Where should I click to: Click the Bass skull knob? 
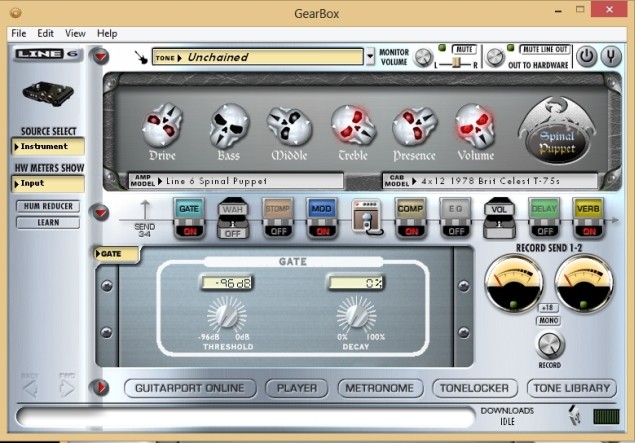(x=229, y=125)
